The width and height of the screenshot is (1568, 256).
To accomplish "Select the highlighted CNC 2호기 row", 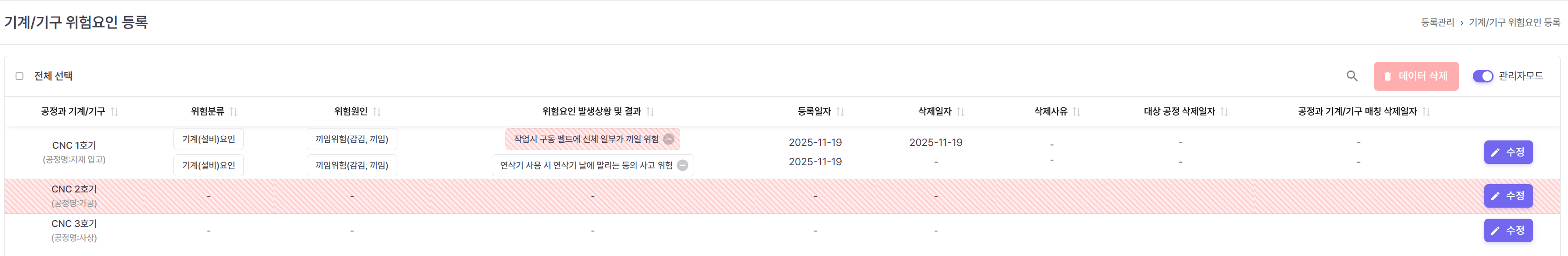I will [74, 196].
